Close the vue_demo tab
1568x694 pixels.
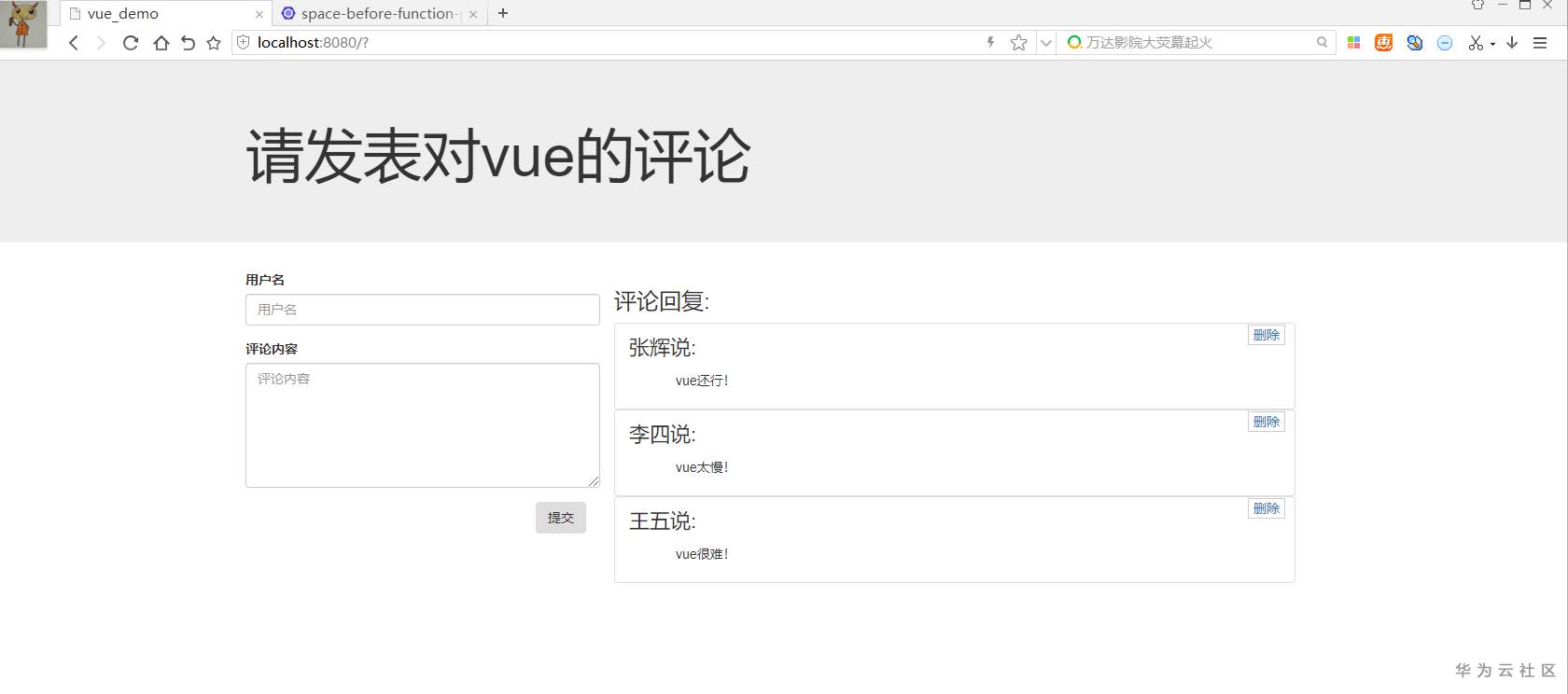click(x=259, y=14)
